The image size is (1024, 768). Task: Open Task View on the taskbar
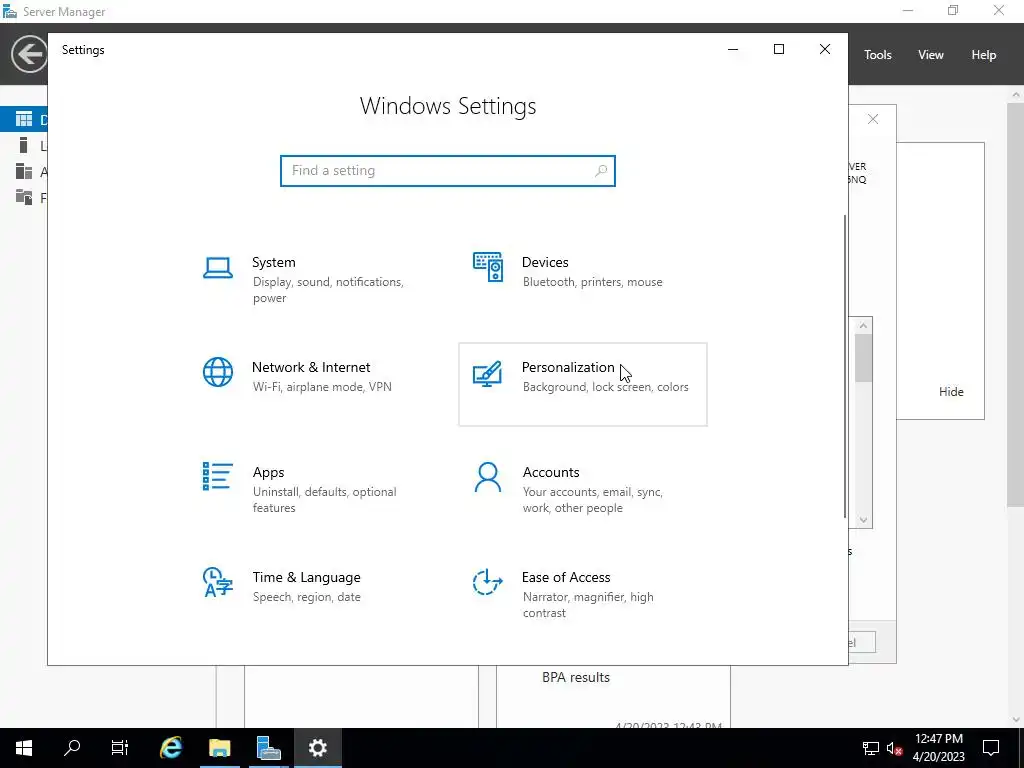pyautogui.click(x=120, y=748)
